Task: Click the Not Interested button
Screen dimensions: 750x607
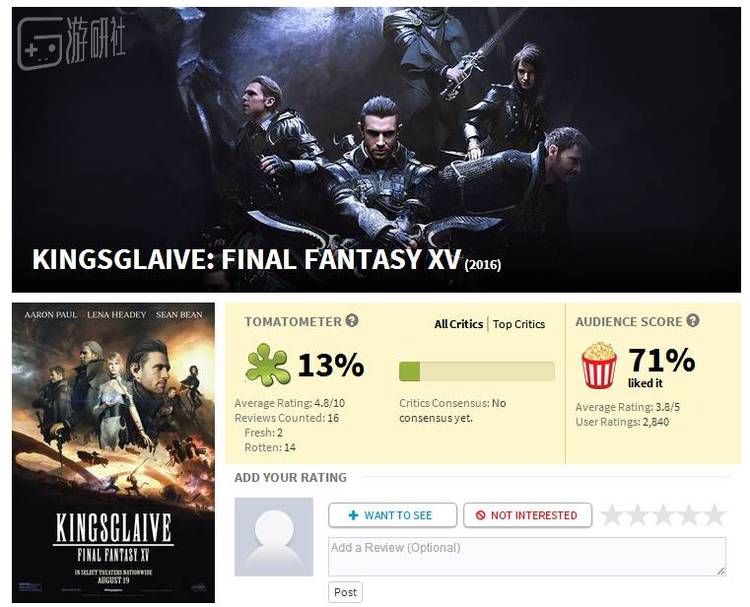Action: pyautogui.click(x=528, y=515)
